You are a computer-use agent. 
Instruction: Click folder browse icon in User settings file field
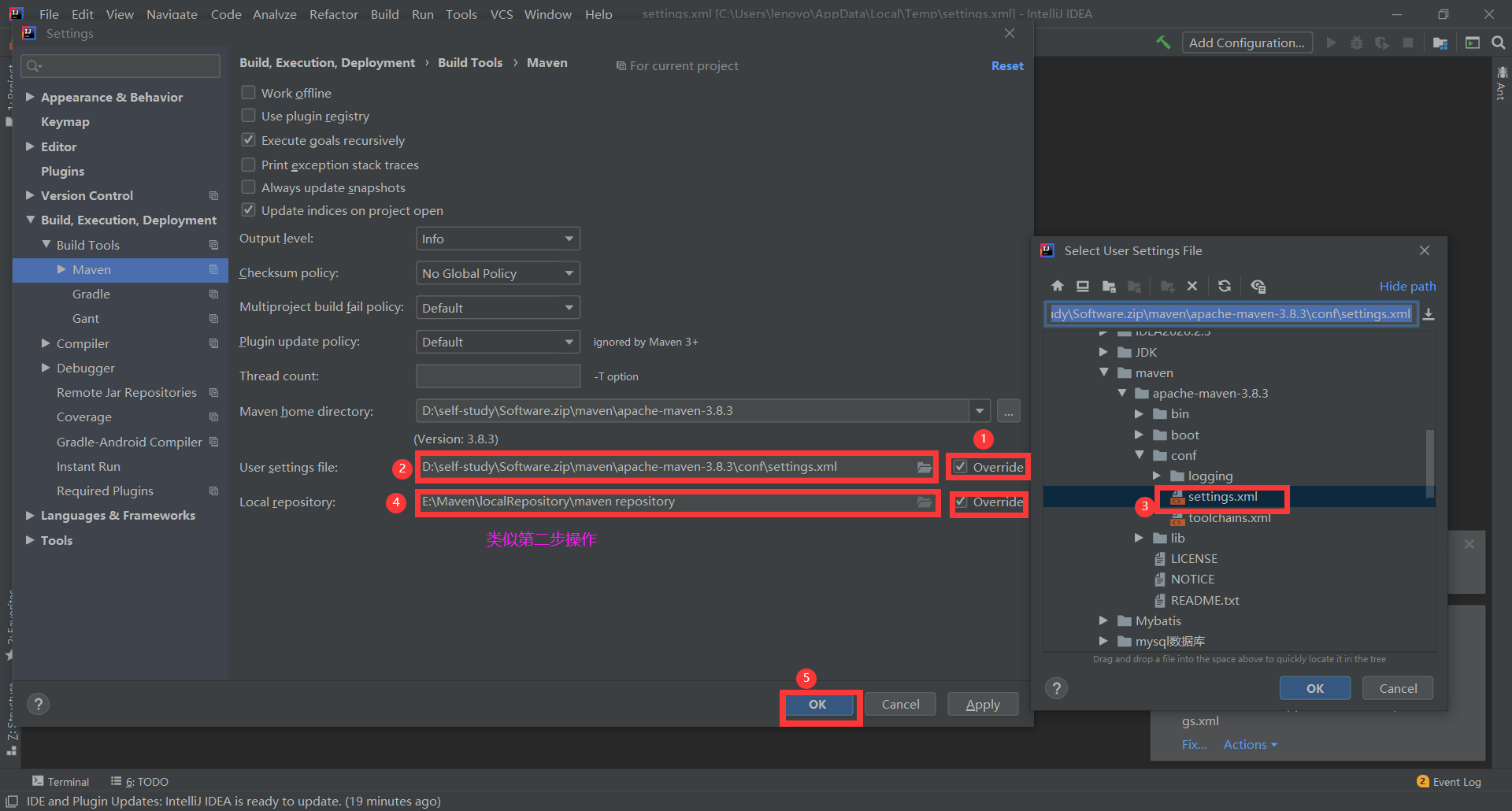tap(924, 467)
